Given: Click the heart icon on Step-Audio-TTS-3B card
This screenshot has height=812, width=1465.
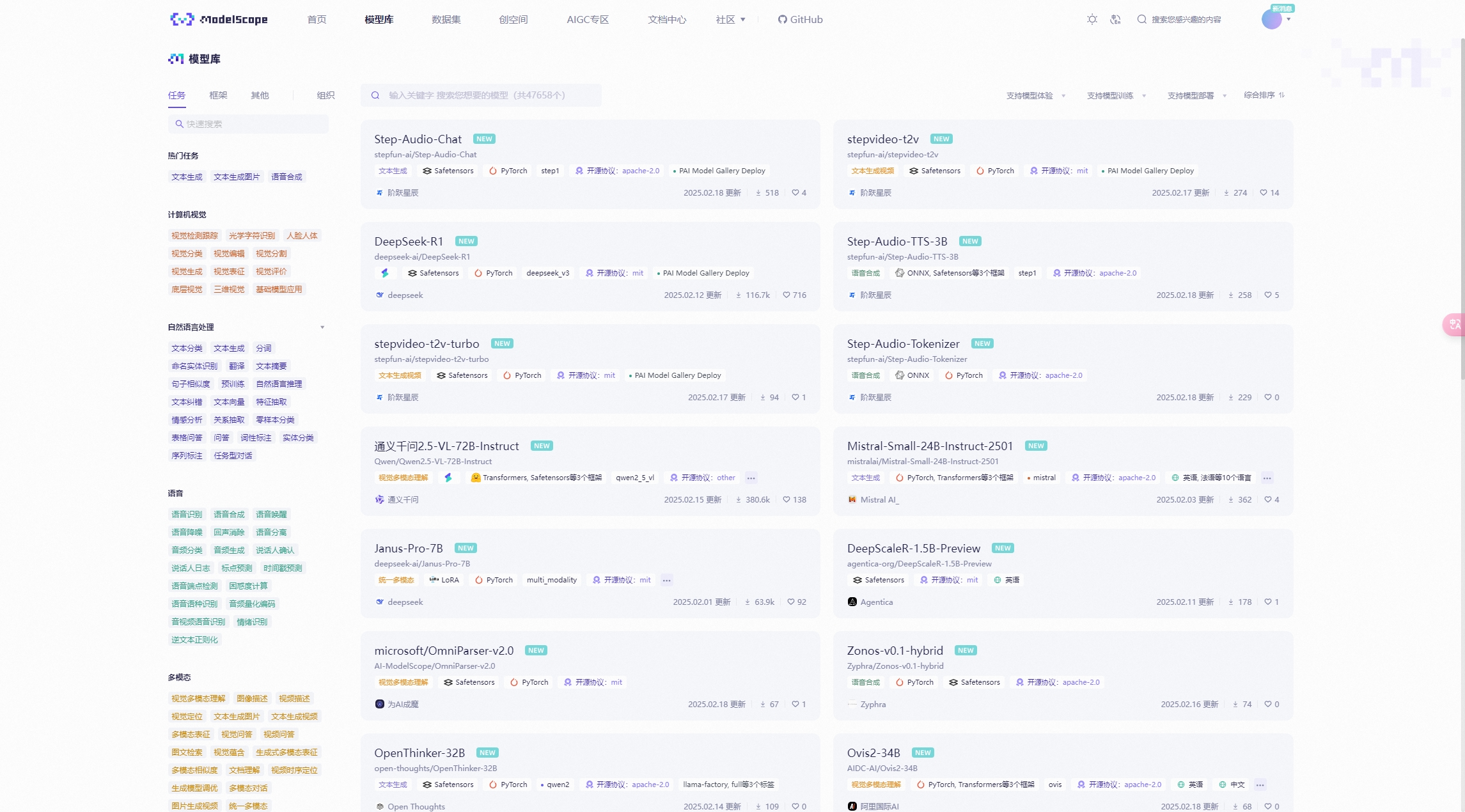Looking at the screenshot, I should tap(1268, 295).
